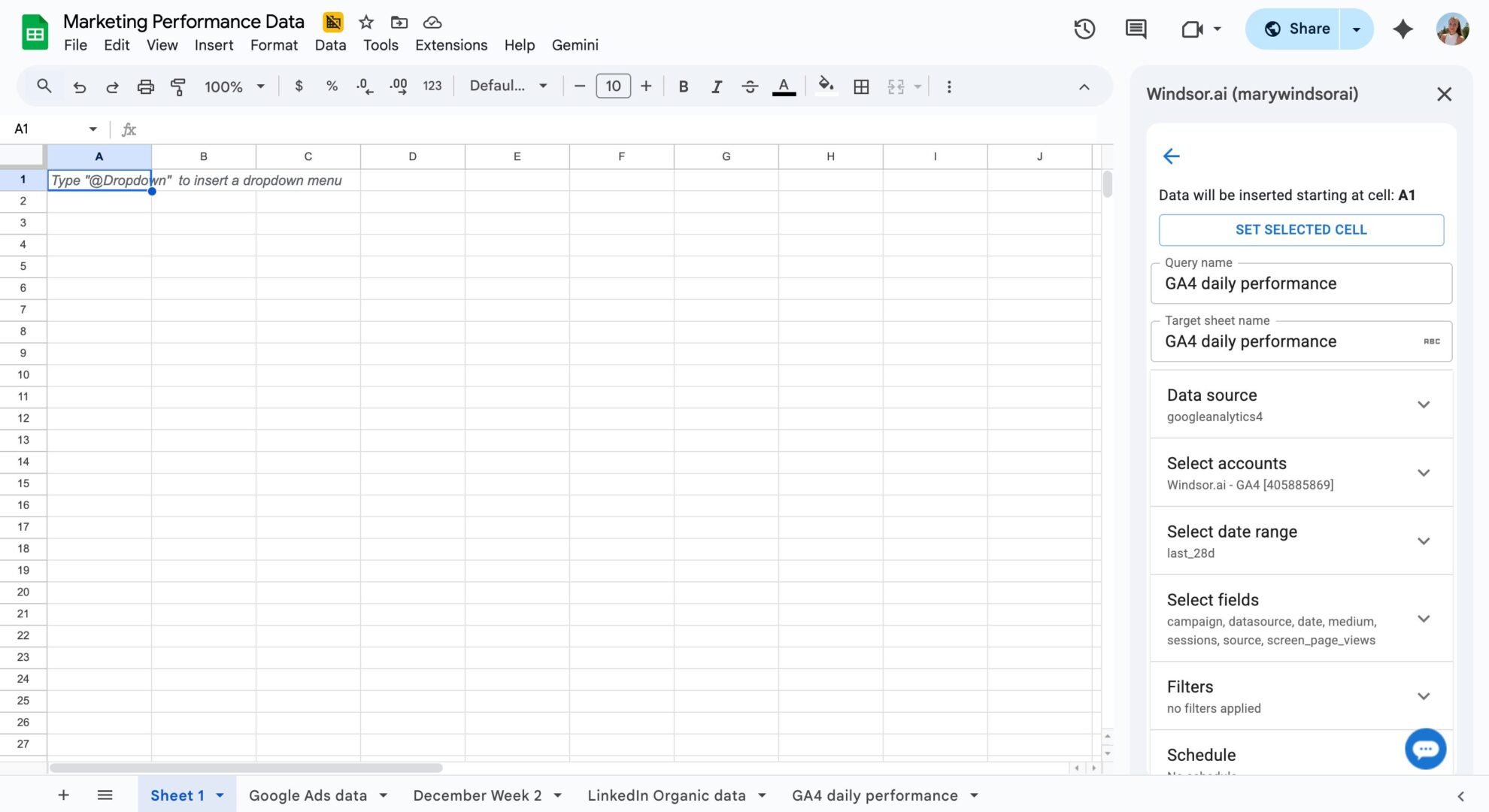
Task: Format as currency with dollar icon
Action: pos(299,86)
